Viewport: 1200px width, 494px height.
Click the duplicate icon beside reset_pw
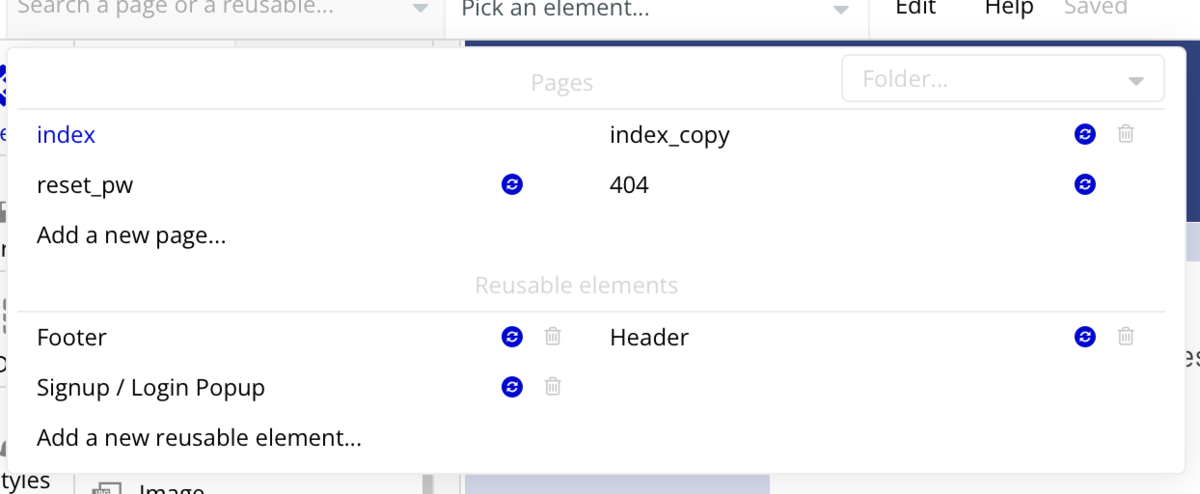point(512,185)
